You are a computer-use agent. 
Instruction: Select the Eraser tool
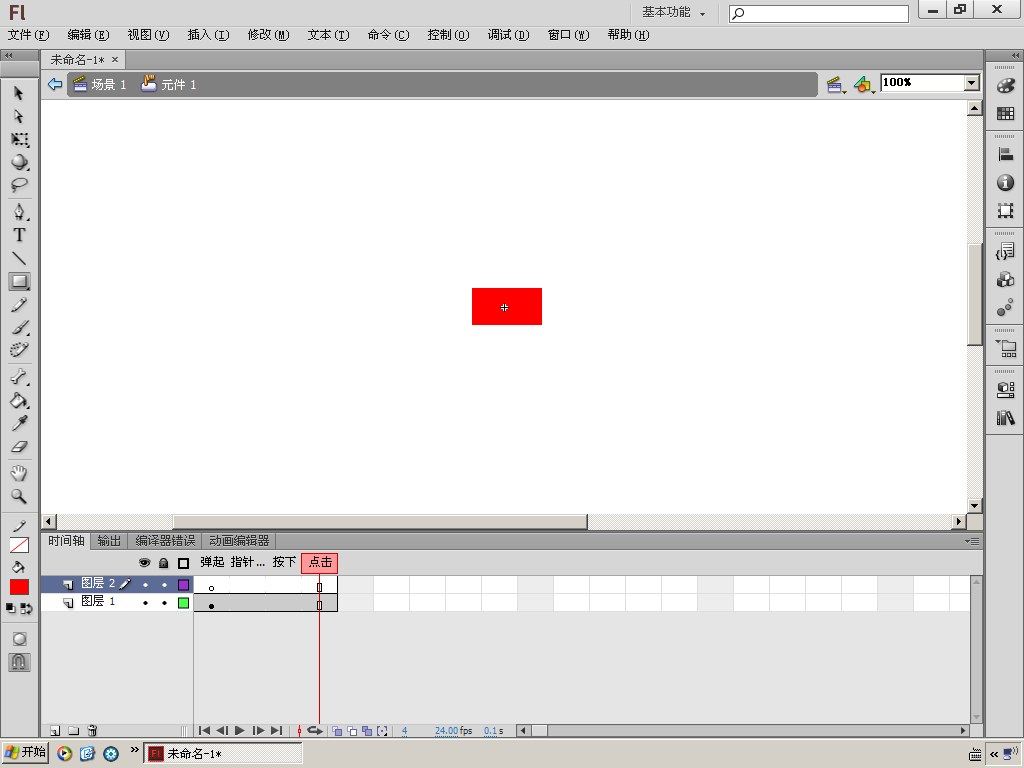click(x=20, y=447)
